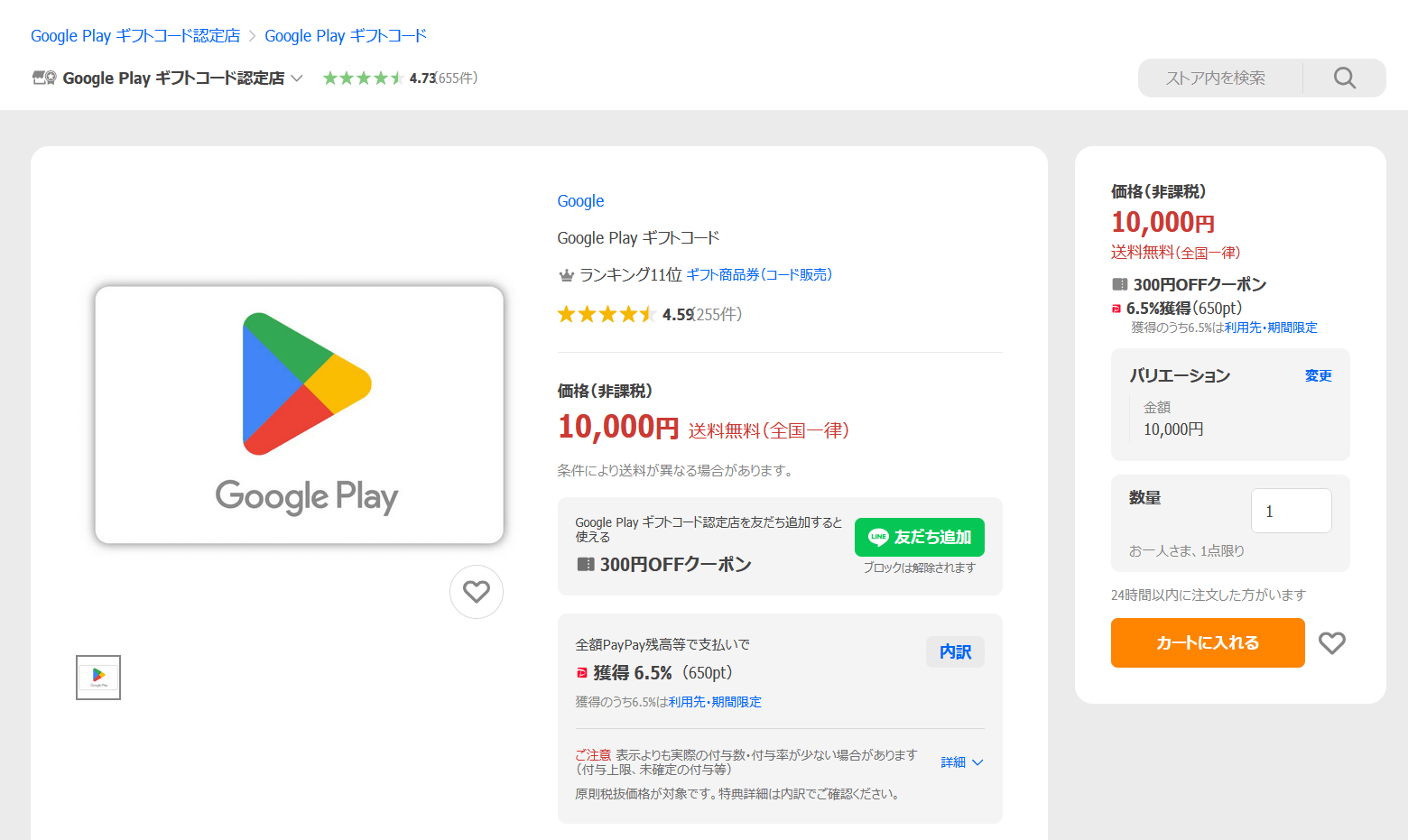Viewport: 1408px width, 840px height.
Task: Focus the 数量 quantity input box
Action: [1291, 512]
